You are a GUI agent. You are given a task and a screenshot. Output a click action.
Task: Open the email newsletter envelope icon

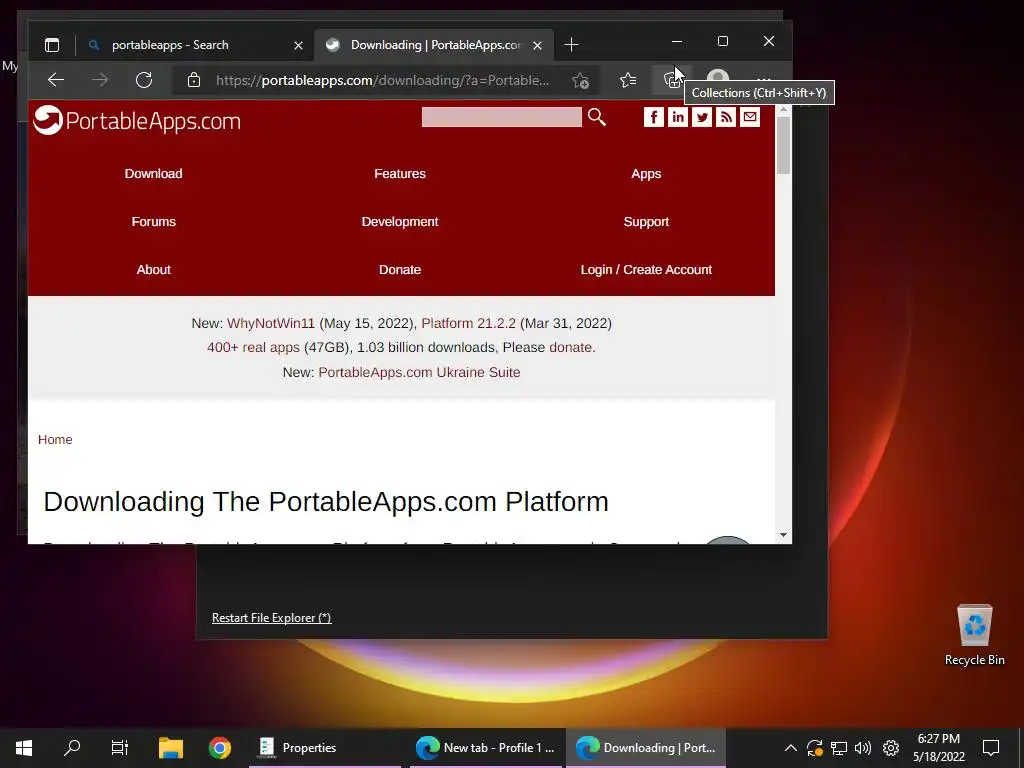coord(750,118)
